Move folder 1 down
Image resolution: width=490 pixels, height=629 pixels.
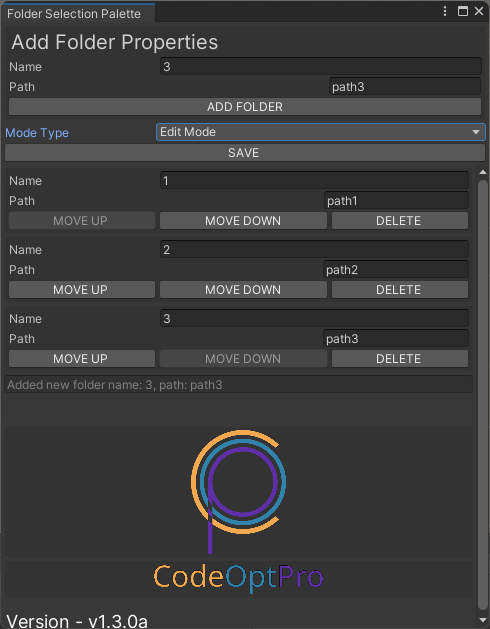tap(243, 221)
